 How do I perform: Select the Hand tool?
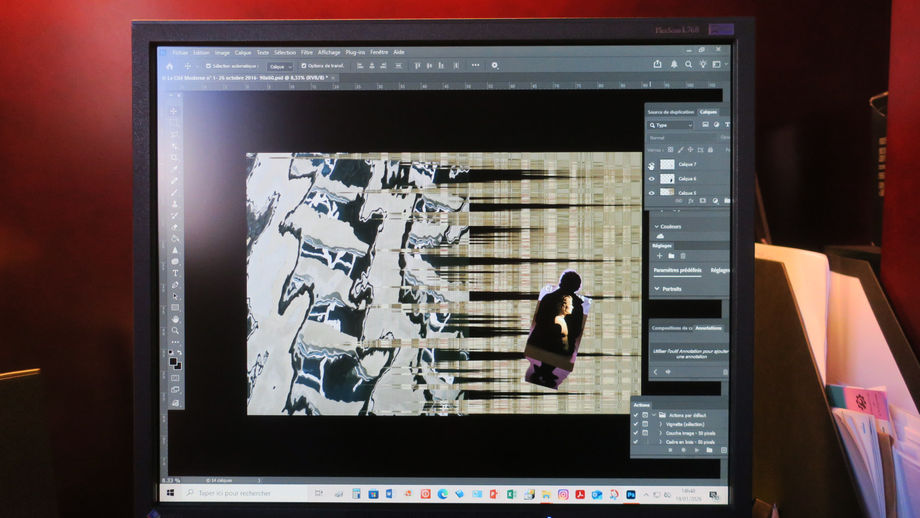point(175,319)
